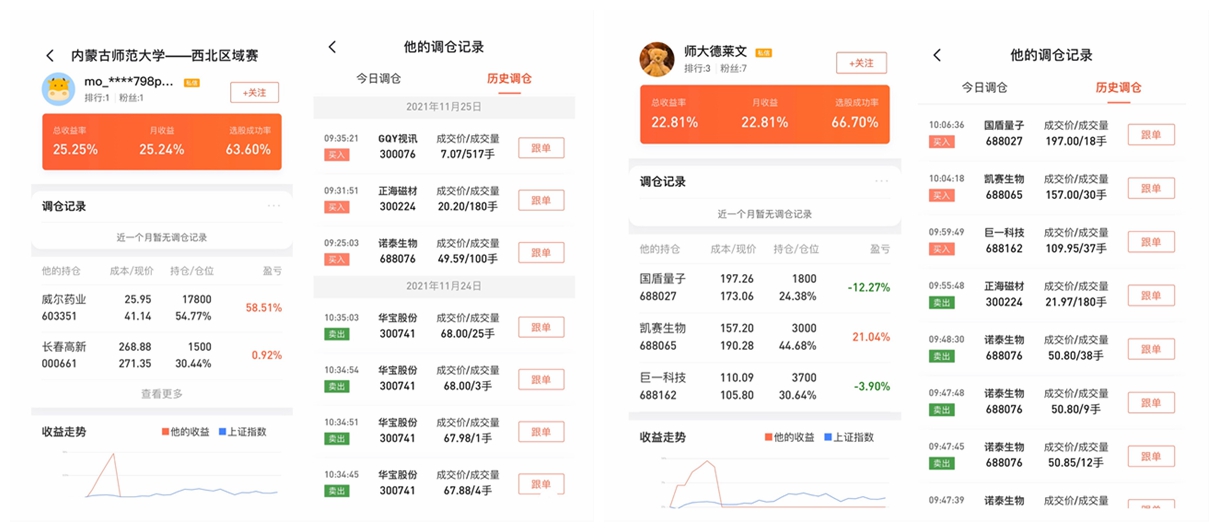Toggle 他的收益 legend in 师大德莱文's chart
This screenshot has width=1219, height=532.
coord(790,437)
